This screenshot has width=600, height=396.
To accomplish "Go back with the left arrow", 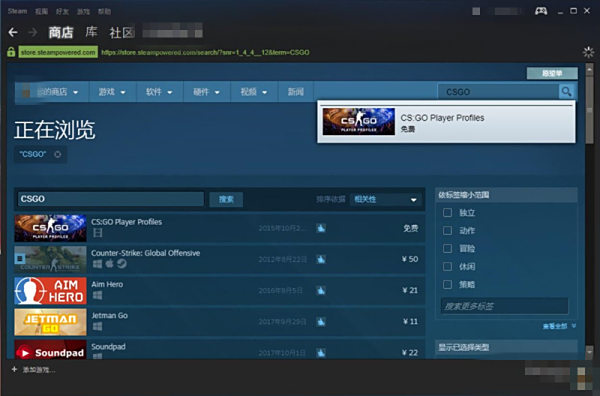I will pyautogui.click(x=13, y=33).
